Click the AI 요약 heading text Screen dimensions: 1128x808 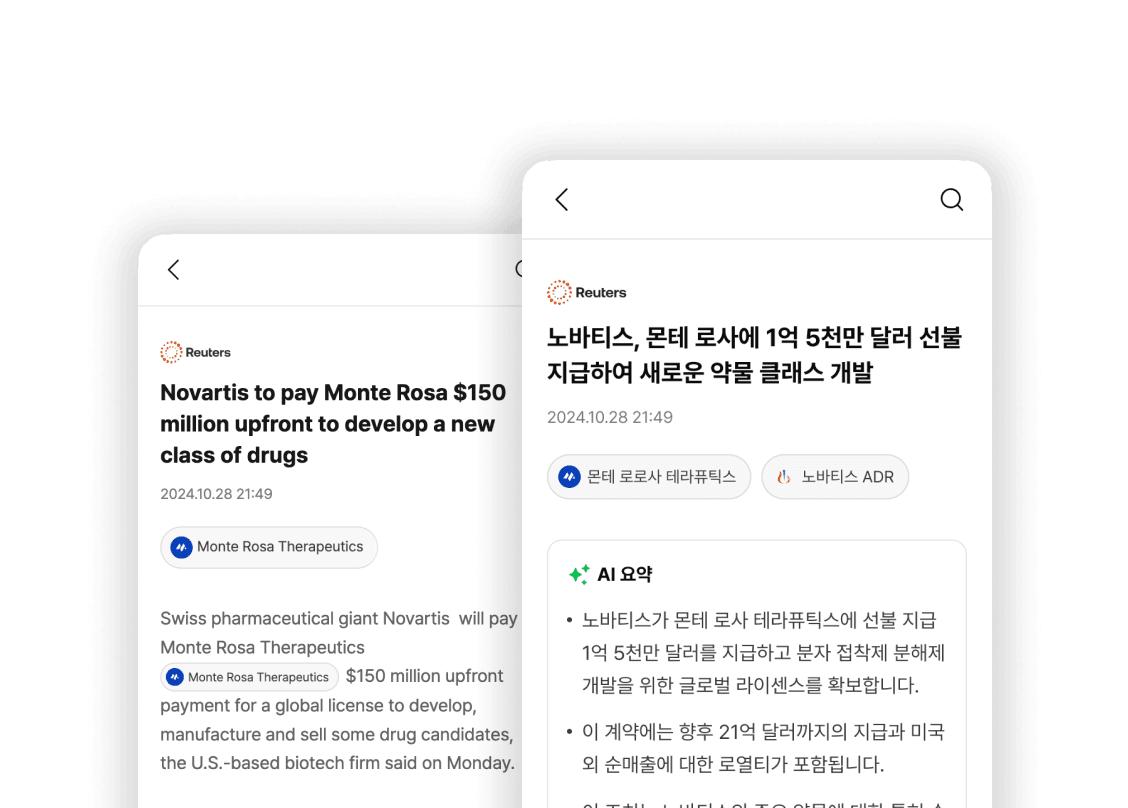(x=624, y=574)
